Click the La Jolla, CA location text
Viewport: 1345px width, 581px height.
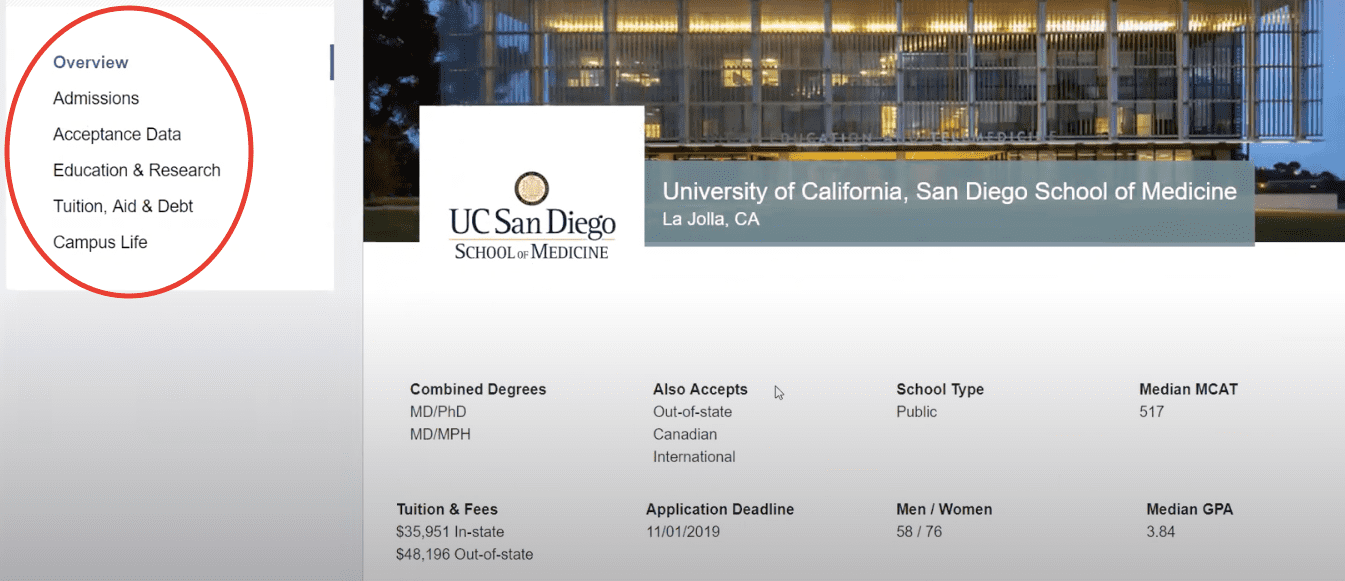pyautogui.click(x=710, y=219)
